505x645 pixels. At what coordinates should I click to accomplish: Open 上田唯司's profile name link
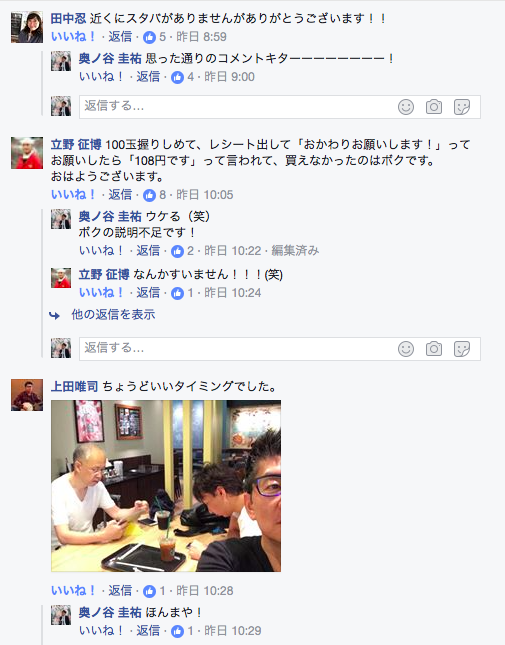(74, 386)
